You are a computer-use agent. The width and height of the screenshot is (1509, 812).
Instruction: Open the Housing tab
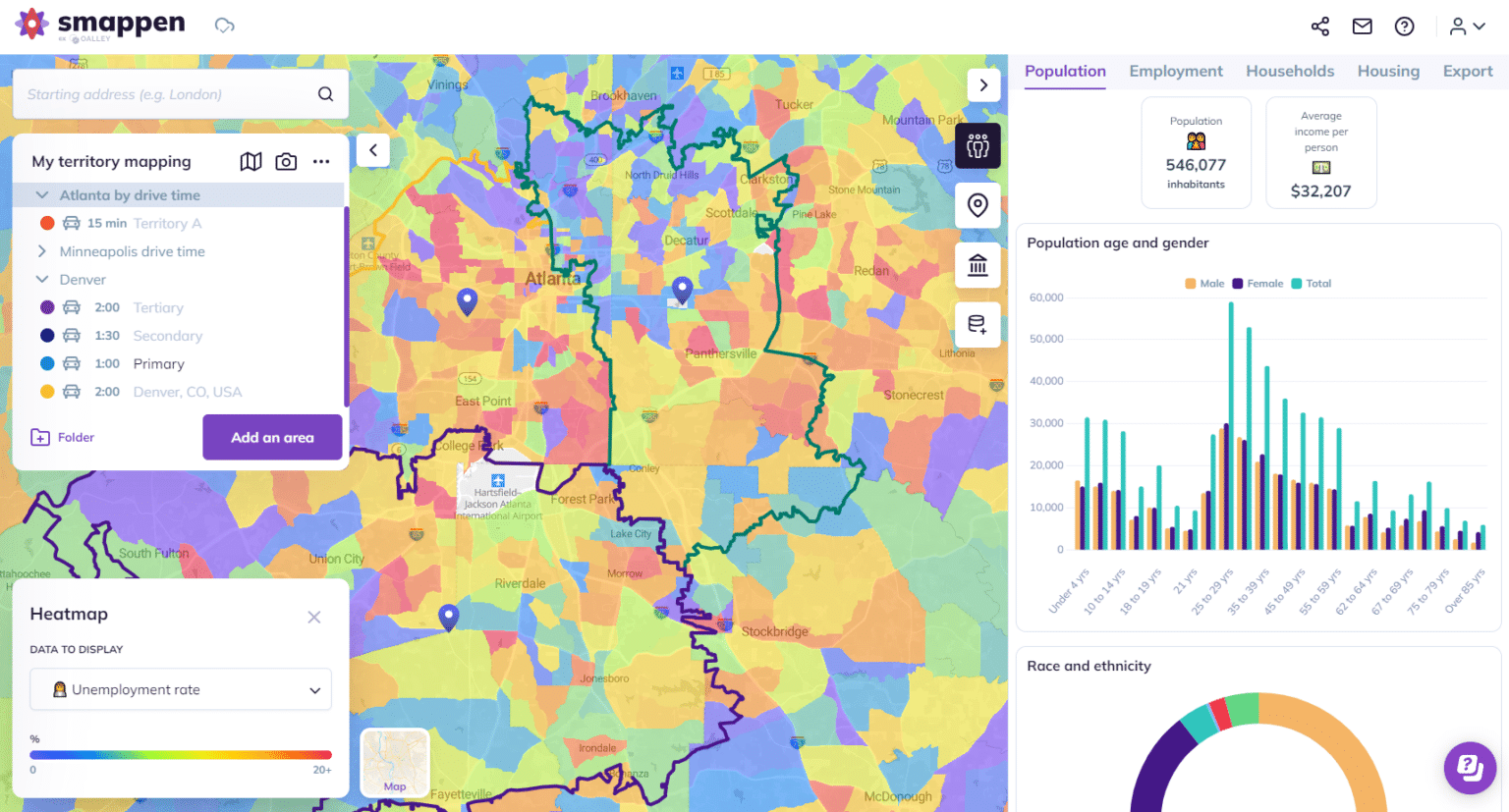coord(1387,71)
